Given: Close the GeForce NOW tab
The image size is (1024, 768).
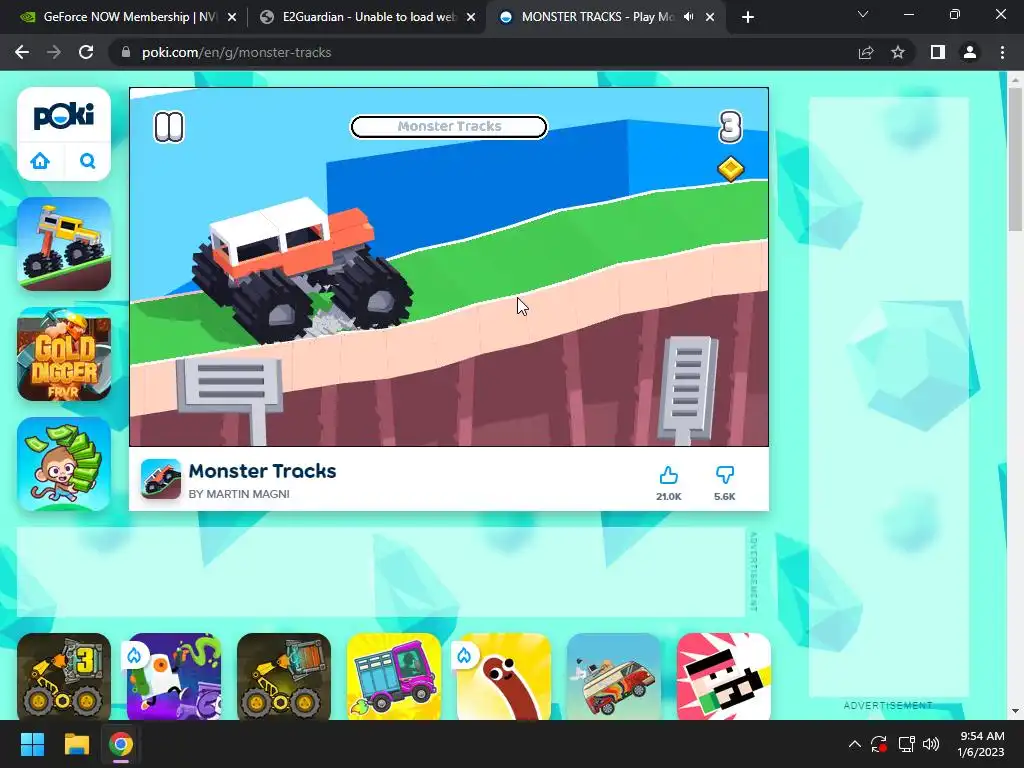Looking at the screenshot, I should 232,18.
